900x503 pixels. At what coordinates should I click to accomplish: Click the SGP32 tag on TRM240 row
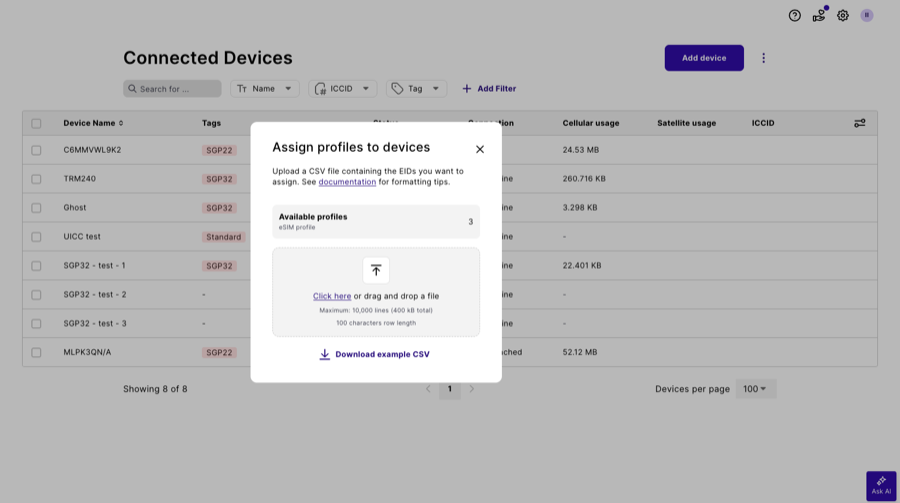click(219, 179)
